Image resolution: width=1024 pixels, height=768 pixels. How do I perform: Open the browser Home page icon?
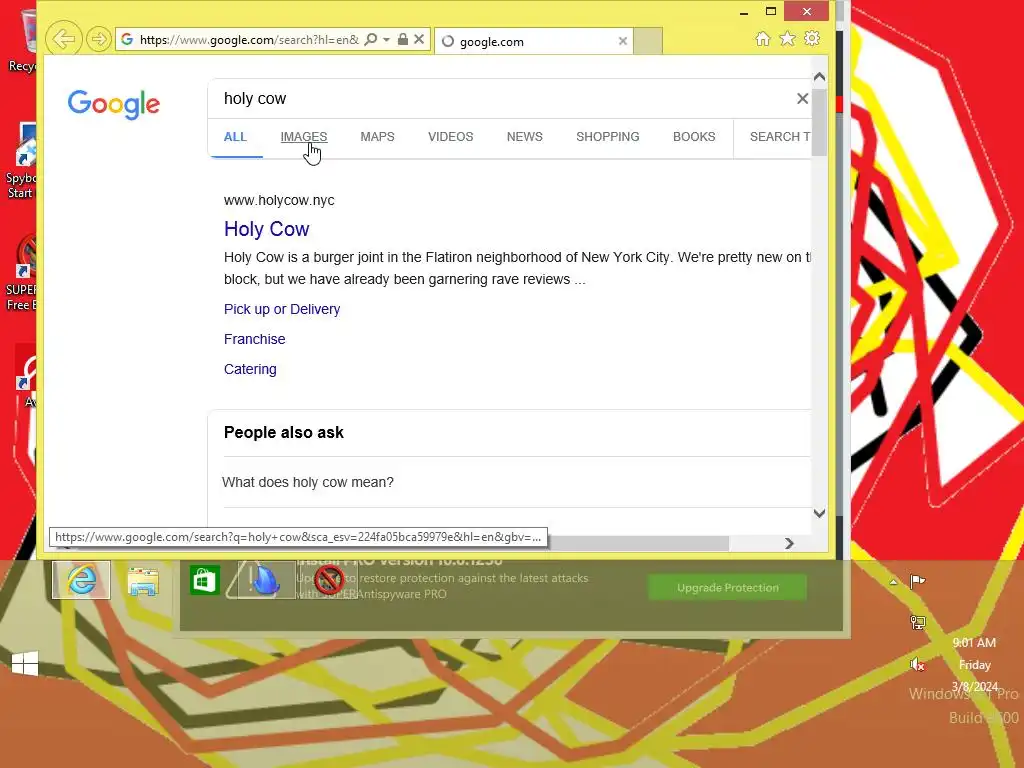click(x=763, y=39)
